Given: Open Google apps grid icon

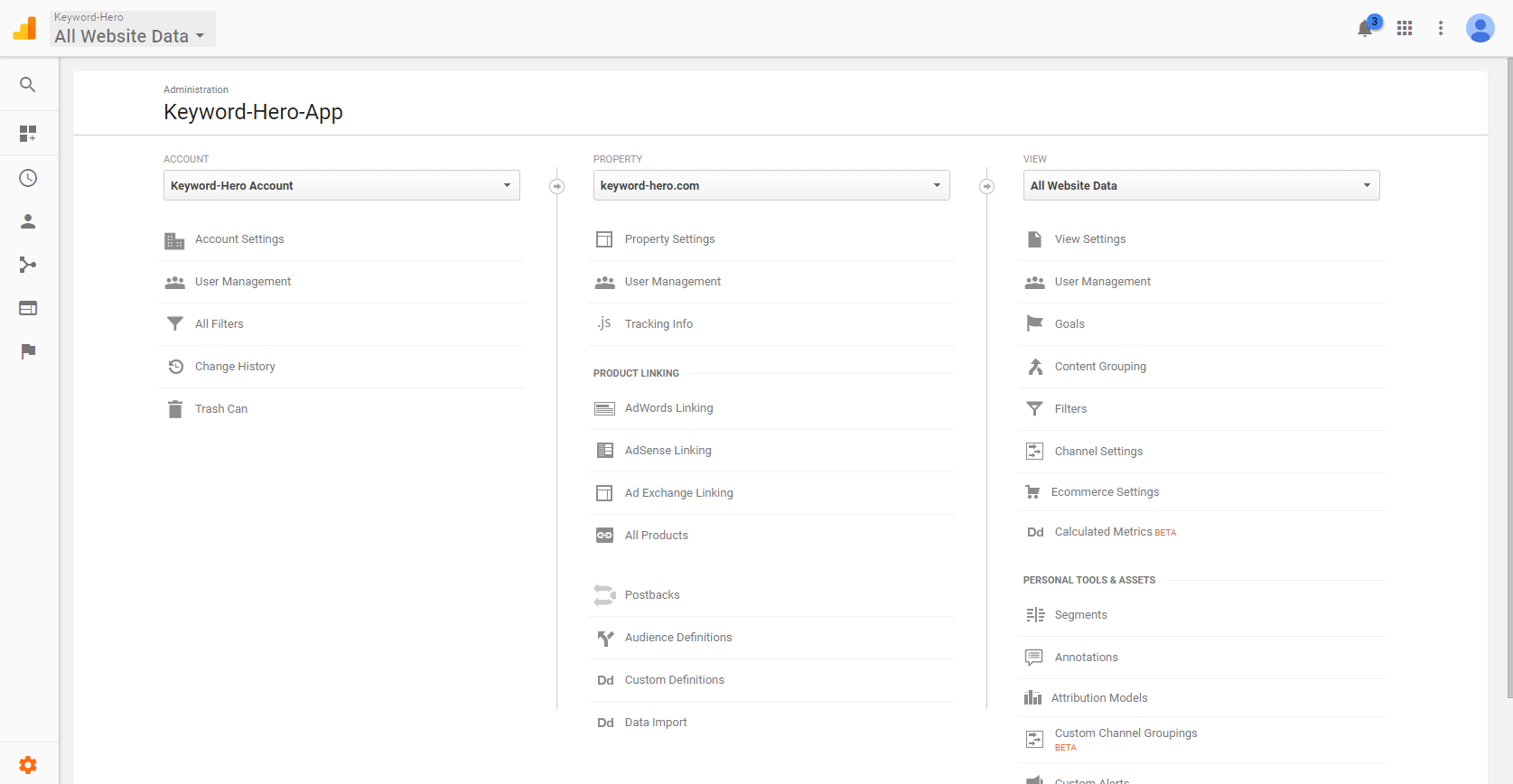Looking at the screenshot, I should [x=1405, y=28].
